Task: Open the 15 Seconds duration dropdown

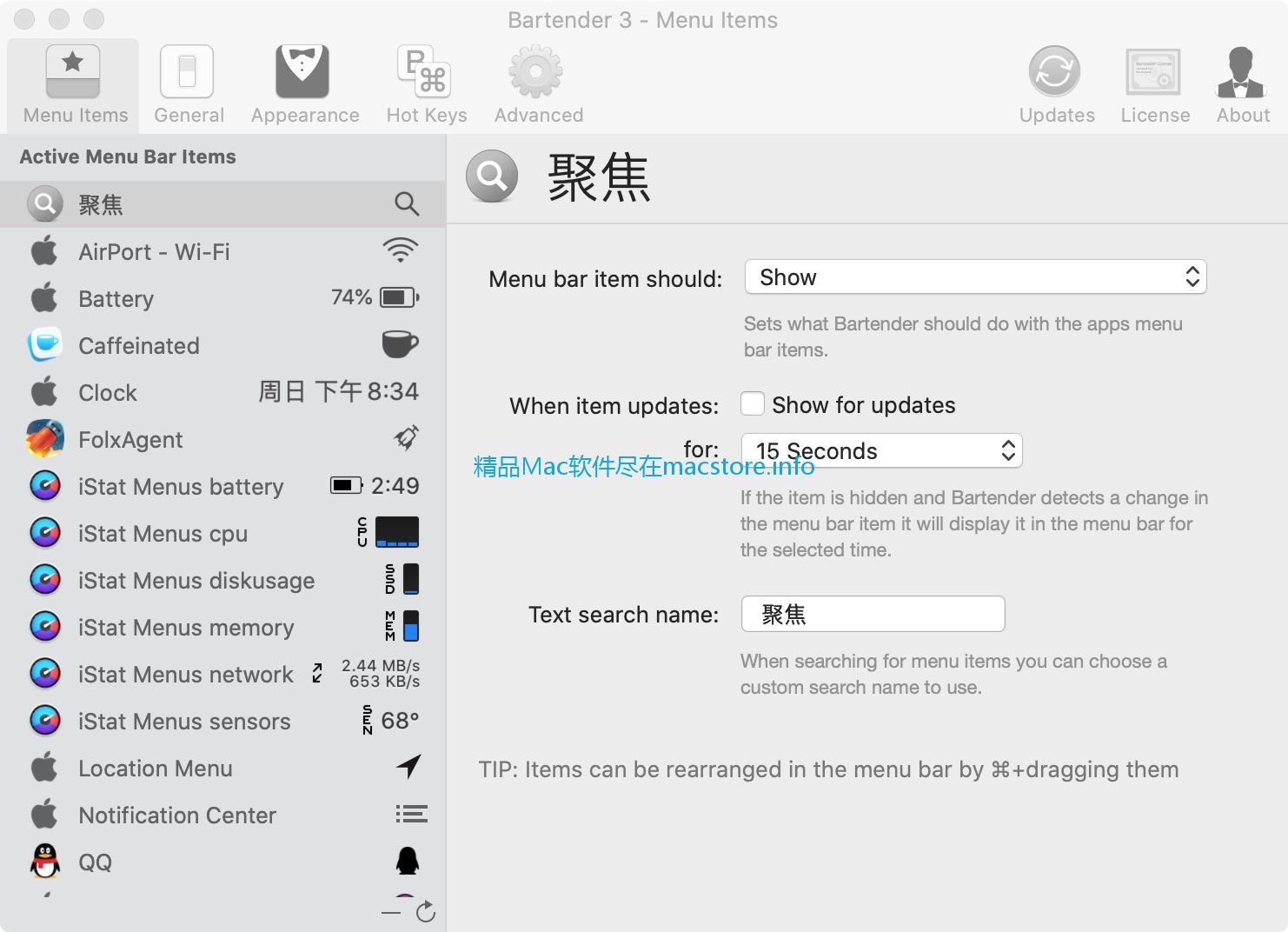Action: [x=881, y=450]
